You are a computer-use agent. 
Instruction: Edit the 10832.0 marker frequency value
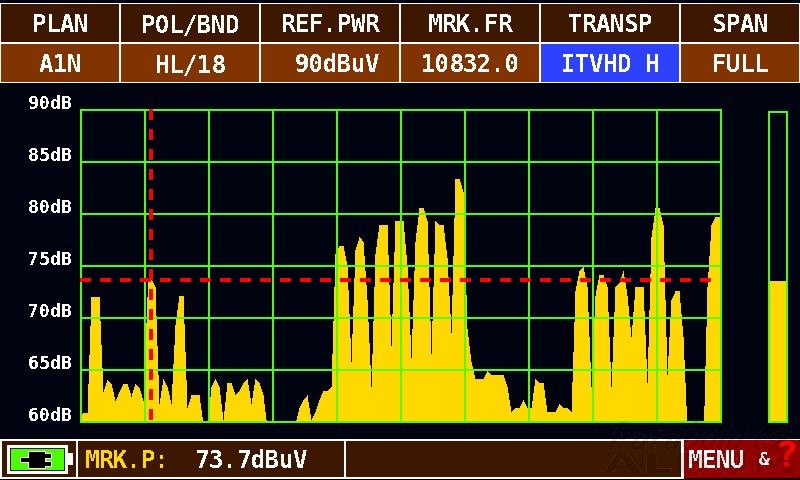[470, 63]
